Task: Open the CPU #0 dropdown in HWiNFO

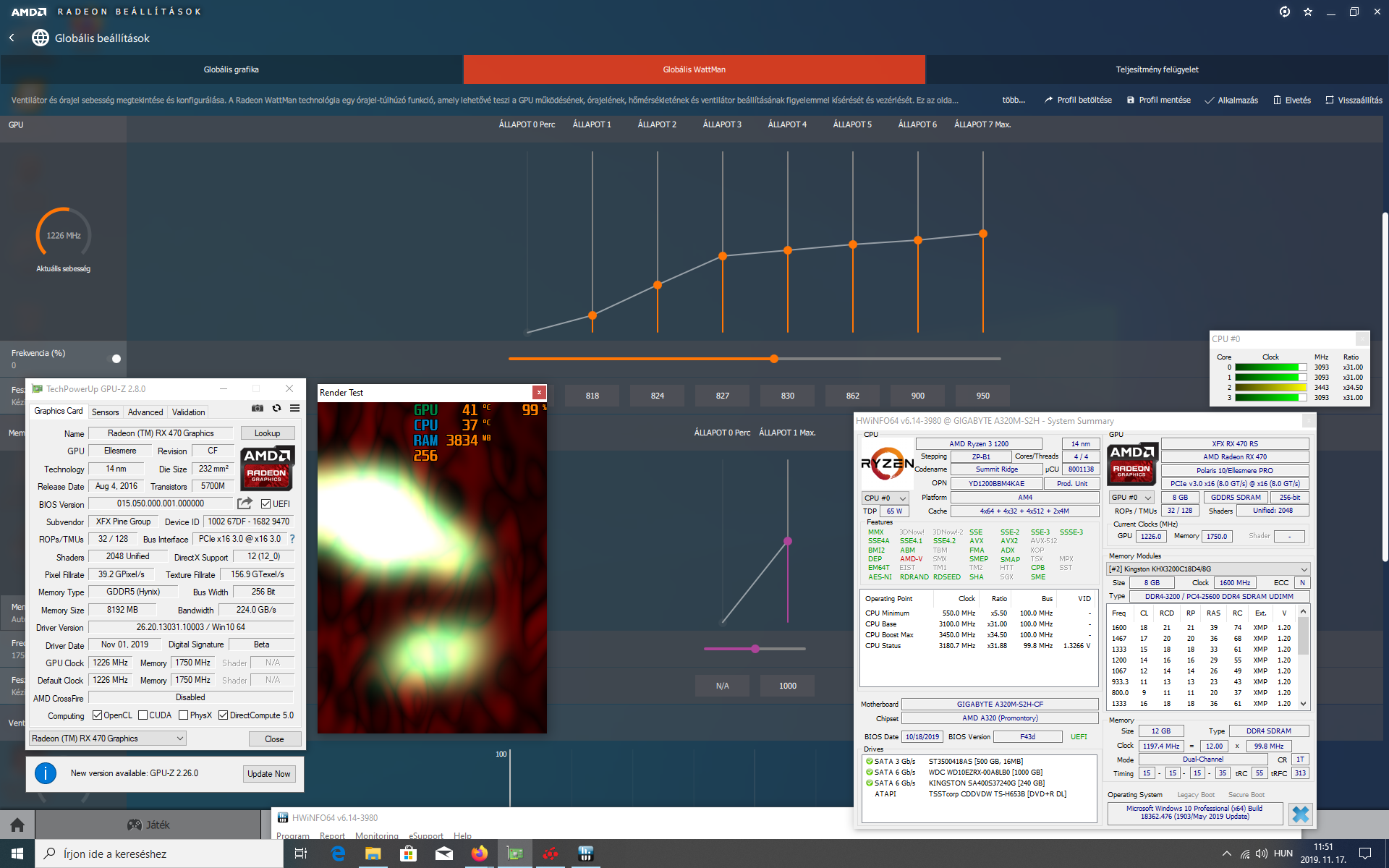Action: pos(885,498)
